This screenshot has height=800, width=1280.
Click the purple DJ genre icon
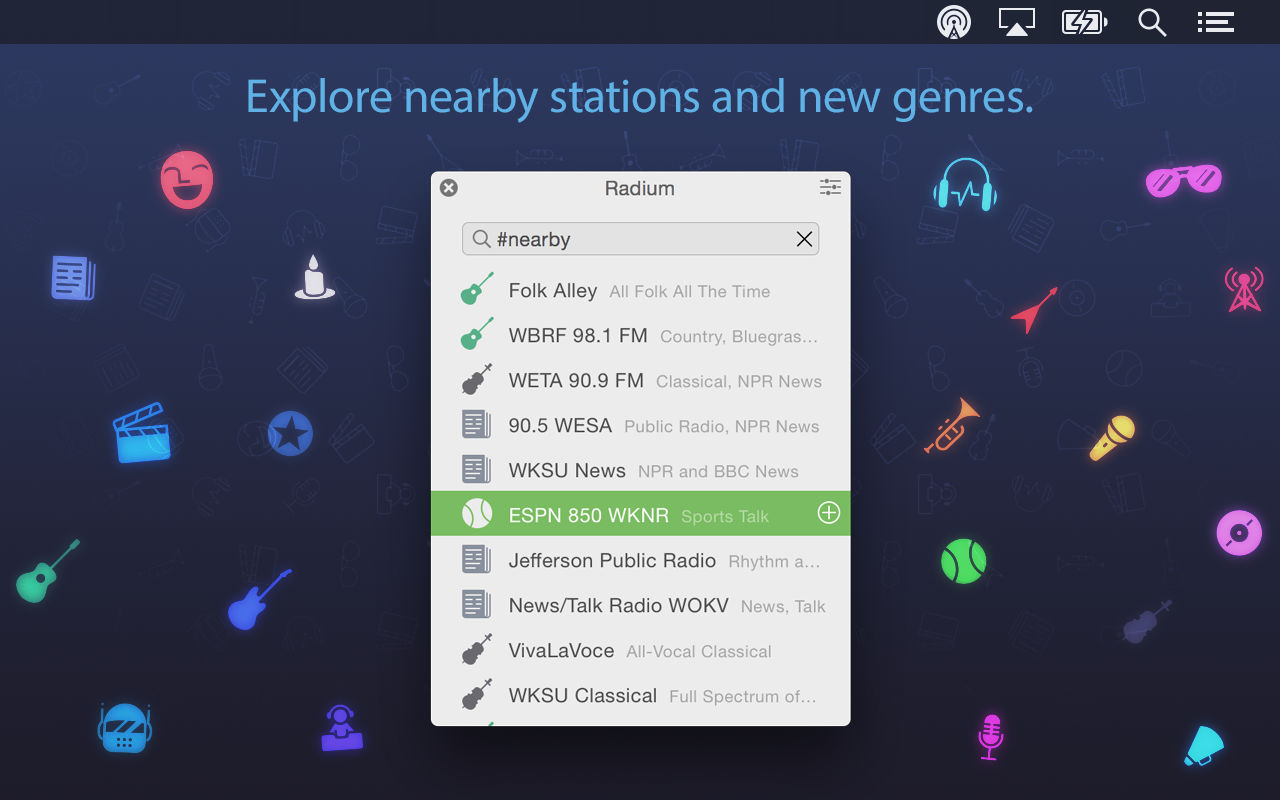pyautogui.click(x=342, y=728)
